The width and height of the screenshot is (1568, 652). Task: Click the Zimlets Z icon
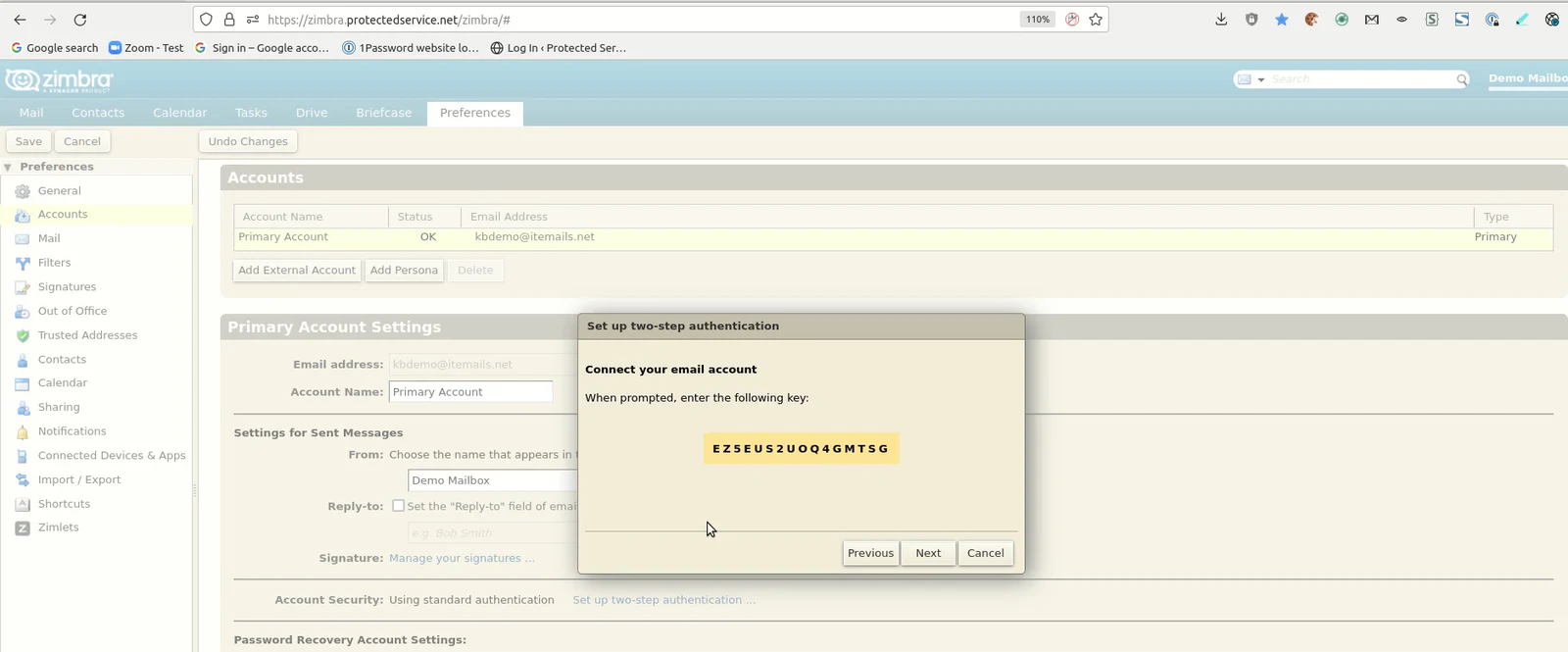point(23,527)
